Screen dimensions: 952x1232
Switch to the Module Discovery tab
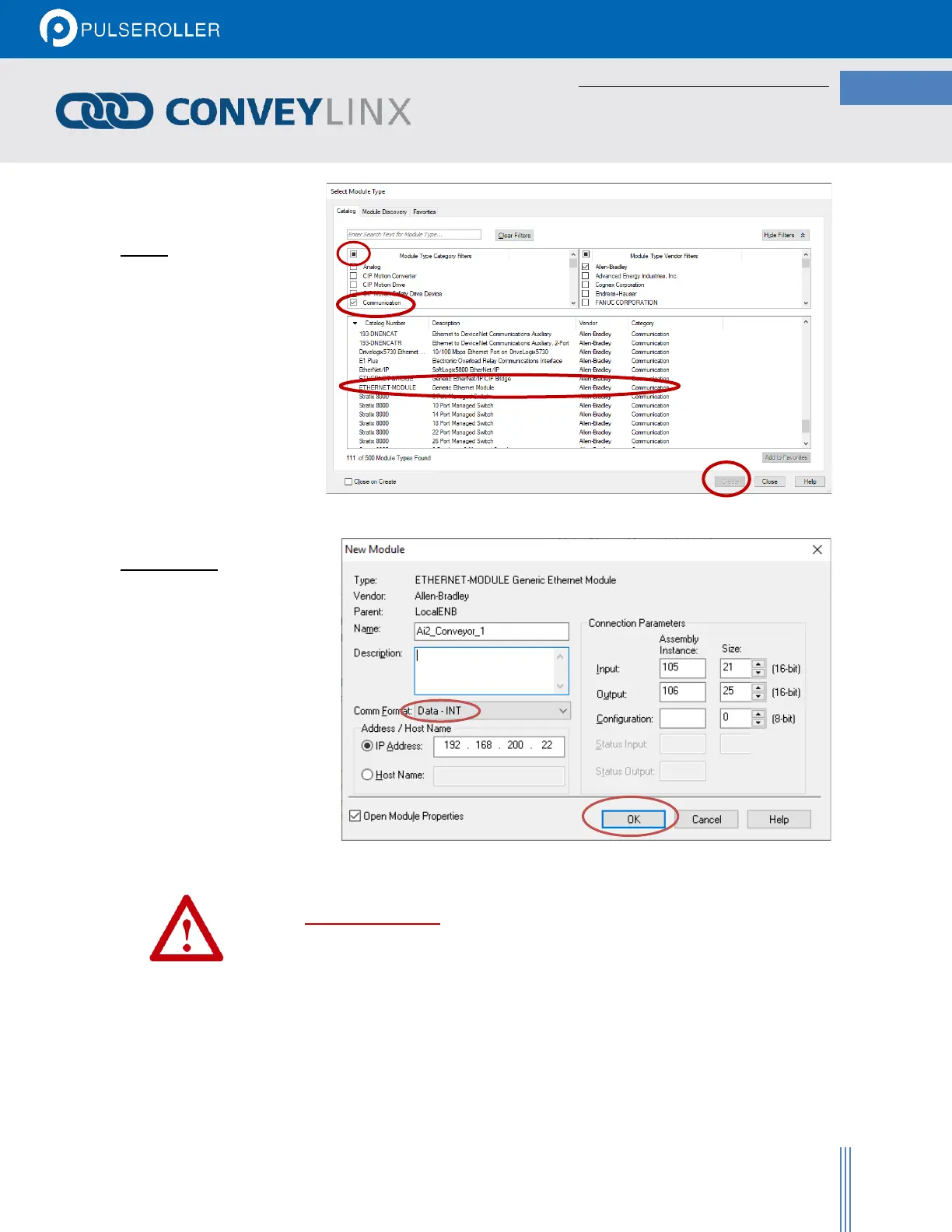click(384, 212)
